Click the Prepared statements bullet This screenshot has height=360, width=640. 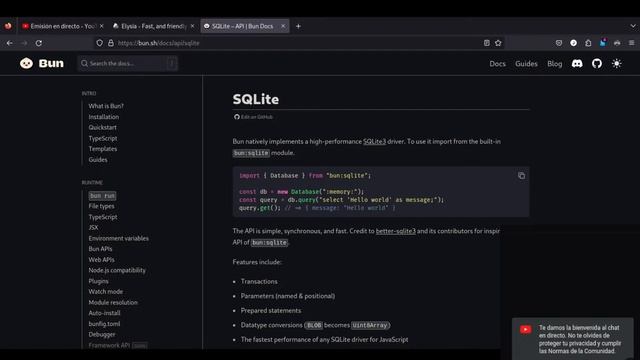tap(271, 311)
